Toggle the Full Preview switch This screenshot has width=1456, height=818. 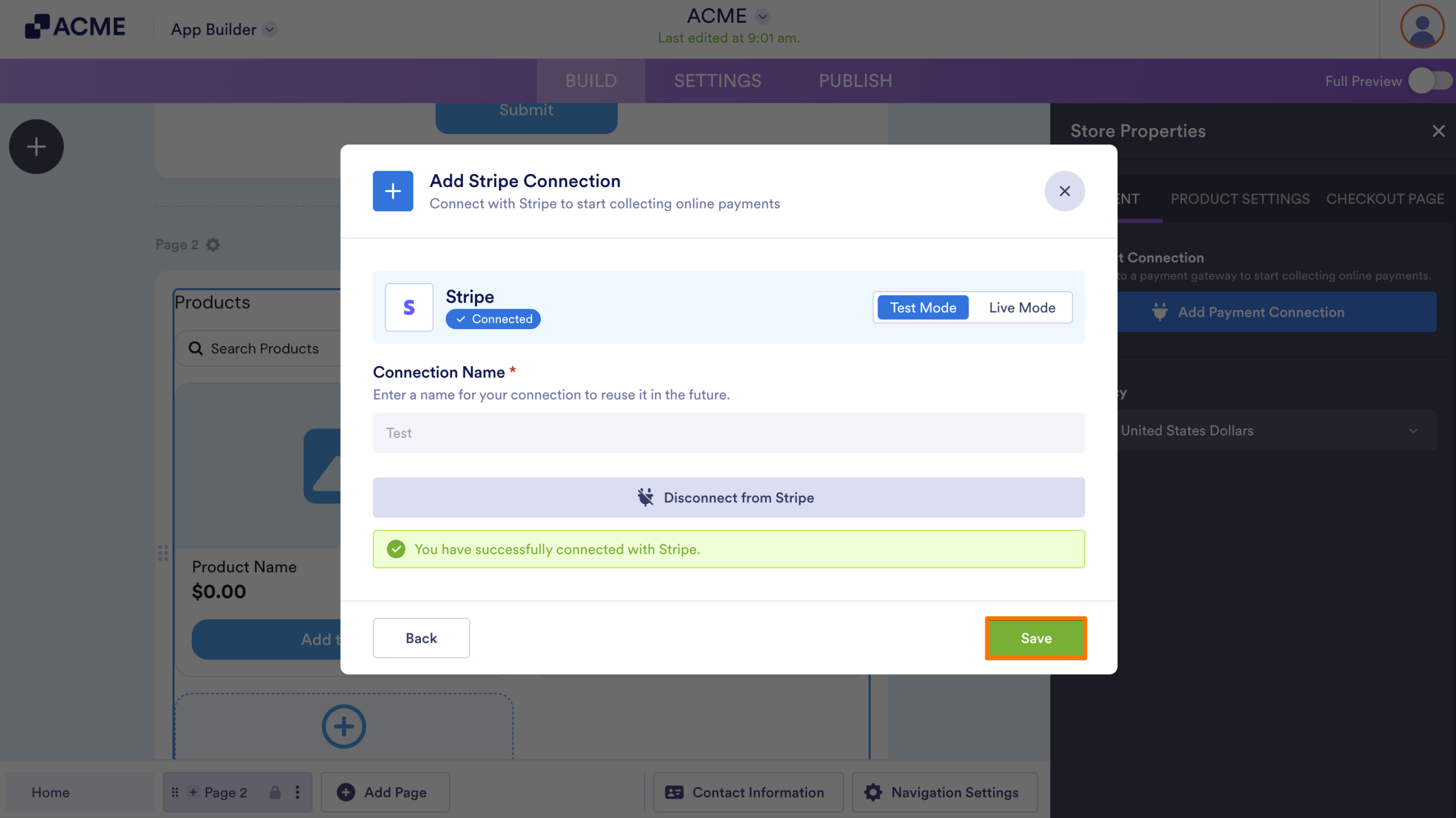click(x=1430, y=81)
